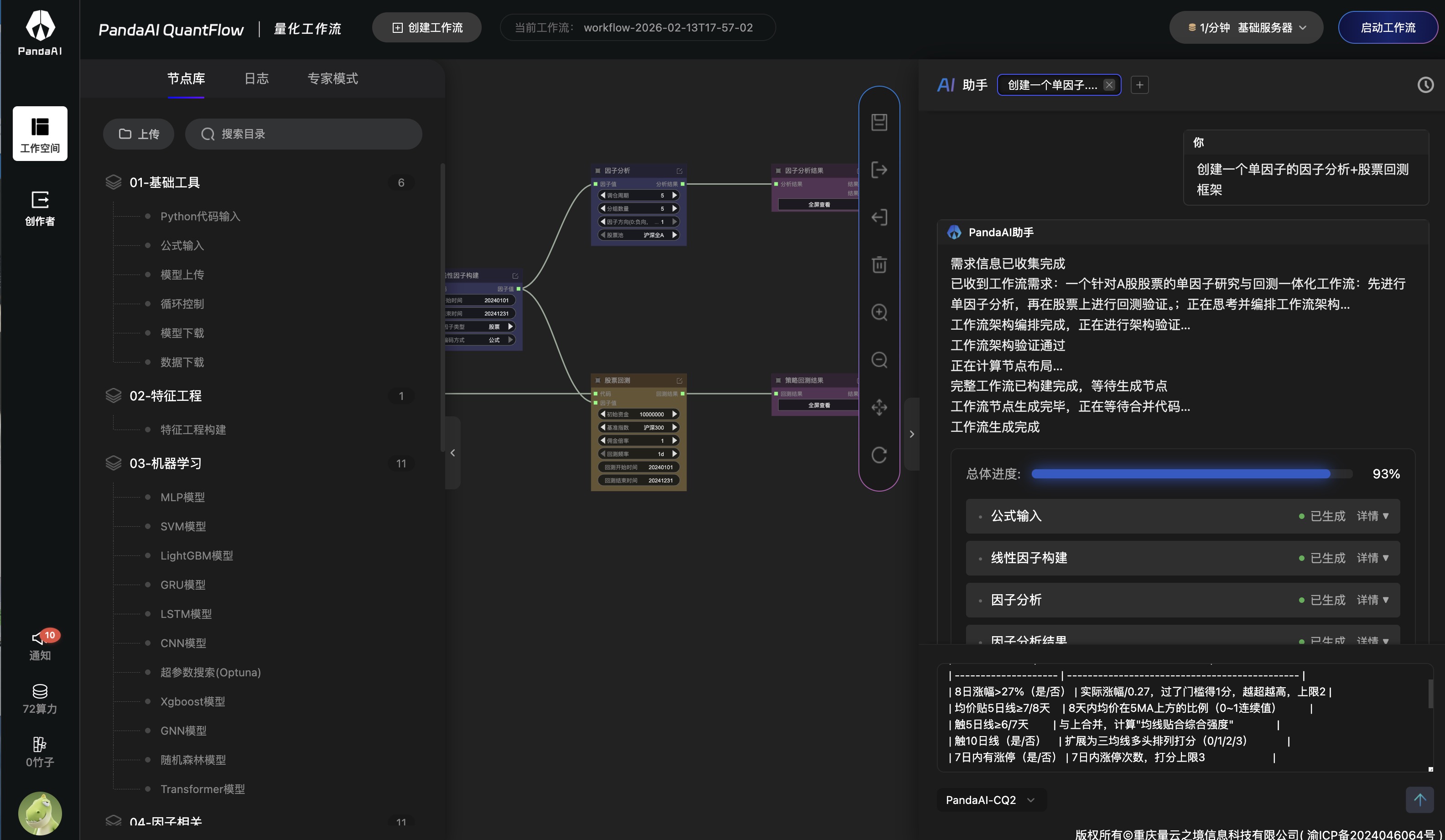
Task: Open the edit icon on 股票回测 node
Action: tap(679, 381)
